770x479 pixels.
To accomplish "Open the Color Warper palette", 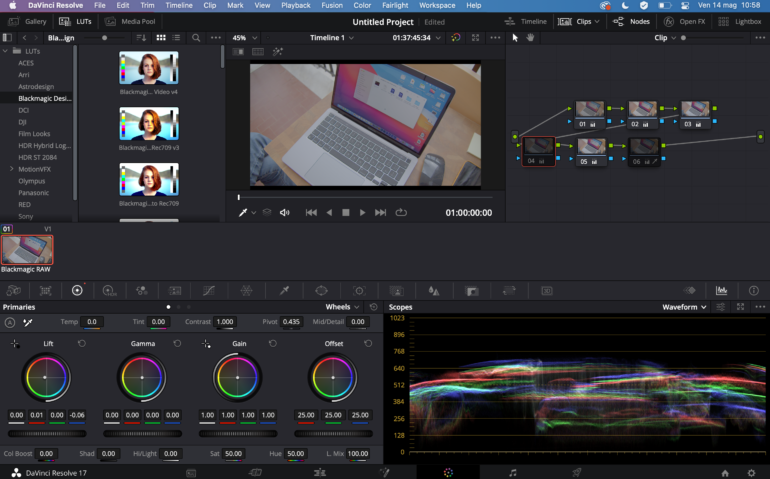I will pos(247,290).
